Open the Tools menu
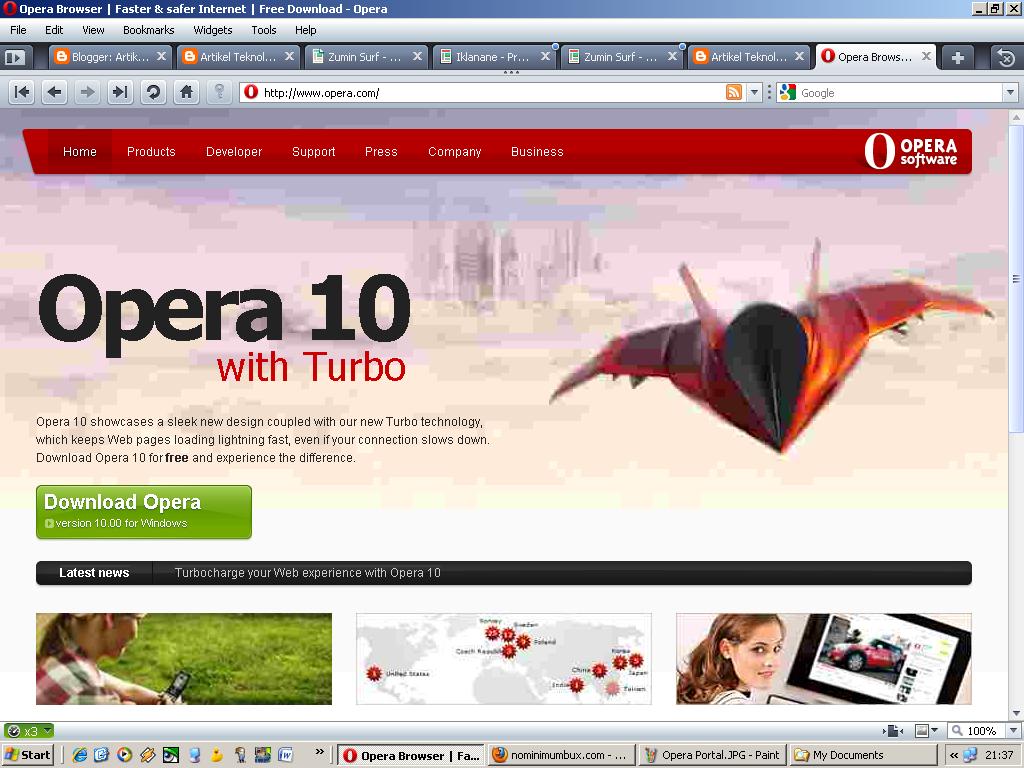Image resolution: width=1024 pixels, height=768 pixels. pos(264,30)
